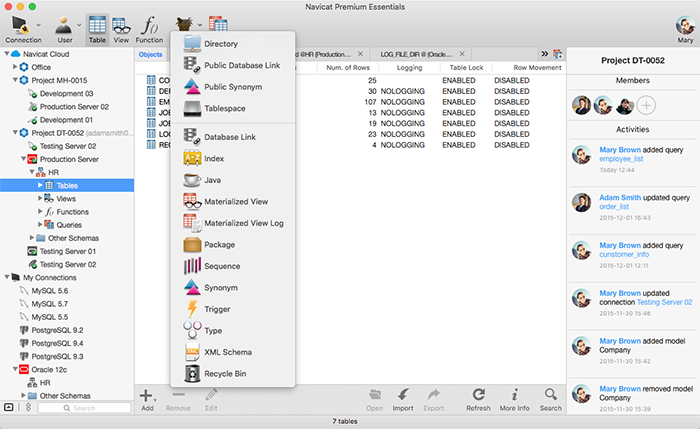Close the HR Production tab
Viewport: 700px width, 429px height.
pos(360,54)
